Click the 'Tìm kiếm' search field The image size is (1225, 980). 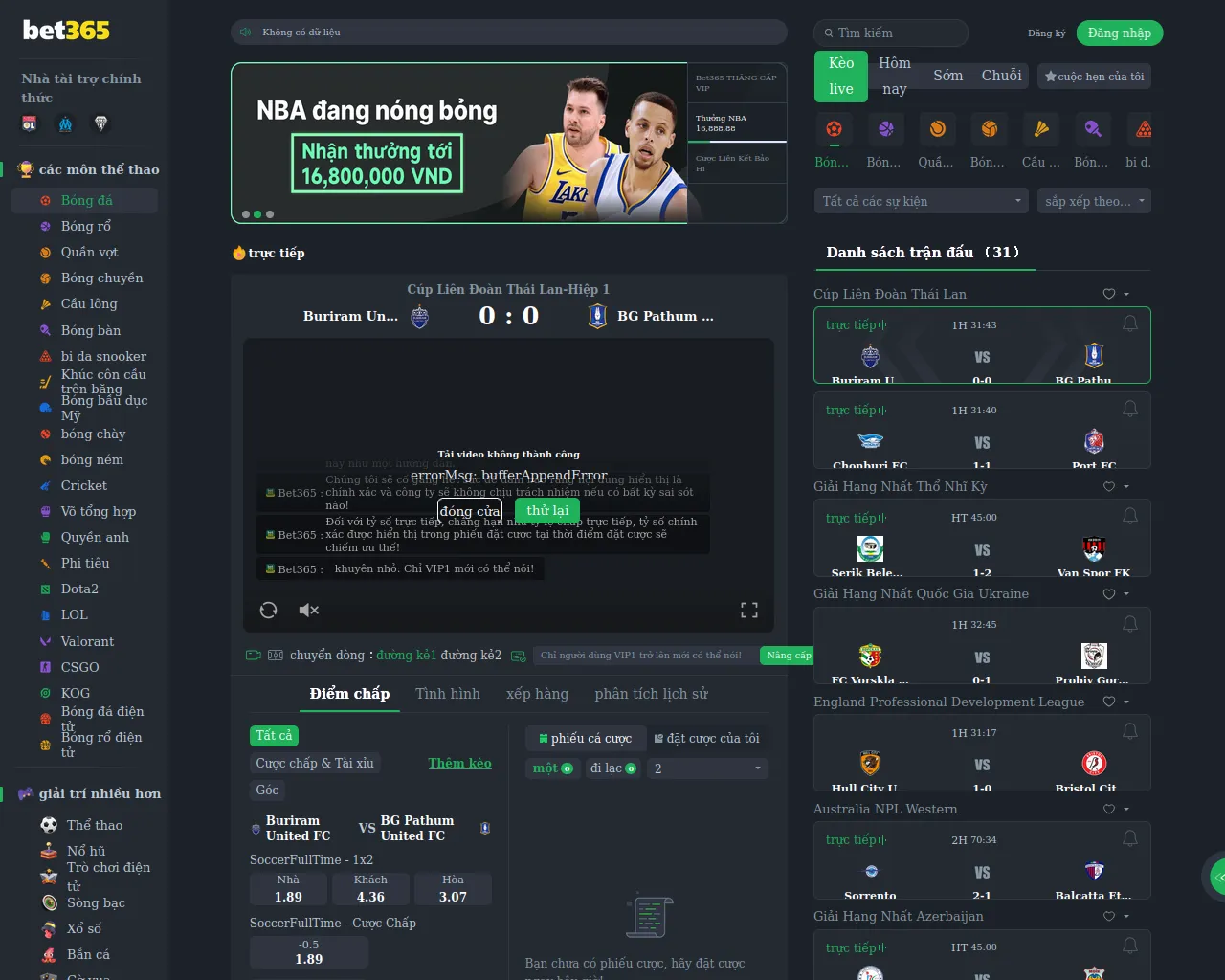point(898,33)
